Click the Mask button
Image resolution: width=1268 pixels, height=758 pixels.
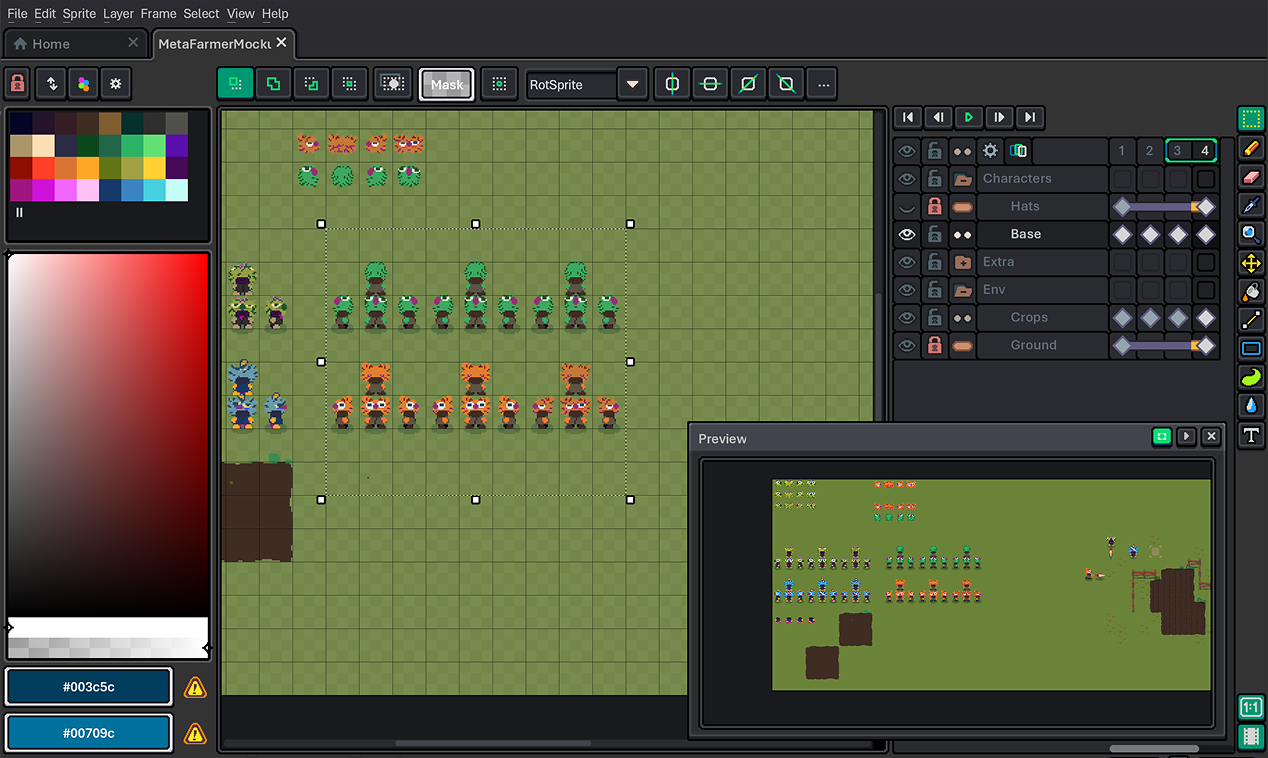pyautogui.click(x=447, y=85)
